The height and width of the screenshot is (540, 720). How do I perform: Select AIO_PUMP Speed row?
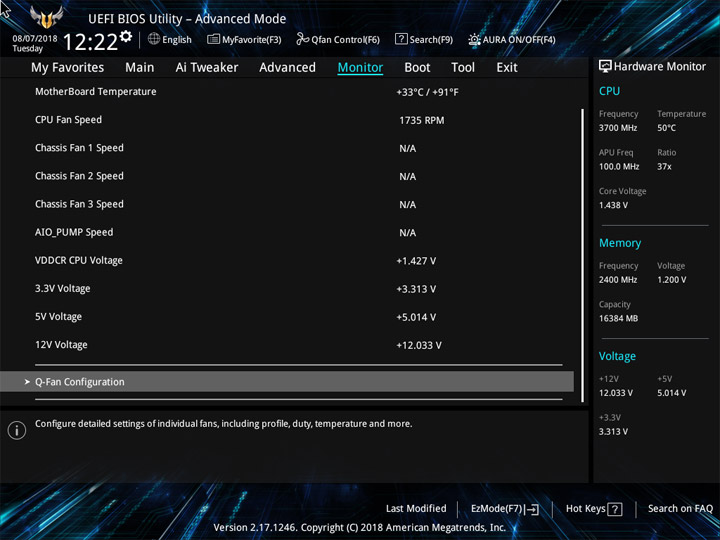[x=287, y=232]
